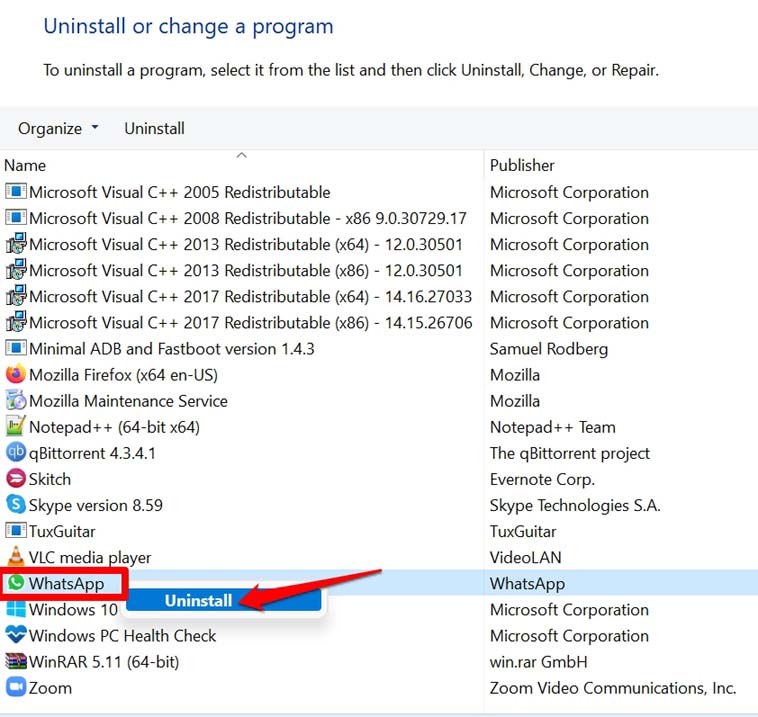758x717 pixels.
Task: Select Visual C++ 2013 Redistributable (x86) 12.0.30501
Action: (246, 271)
